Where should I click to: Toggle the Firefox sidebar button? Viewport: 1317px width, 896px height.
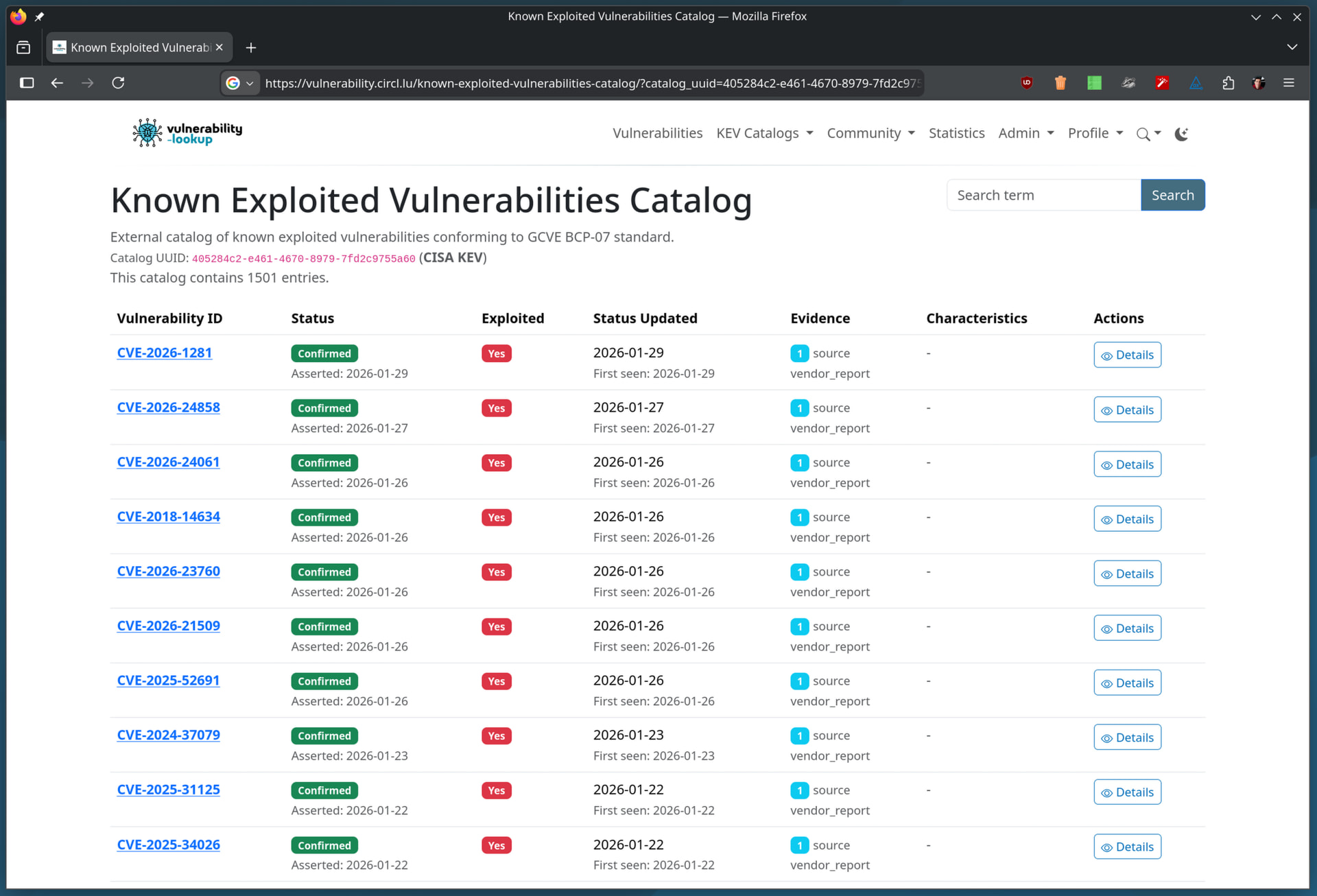point(27,83)
